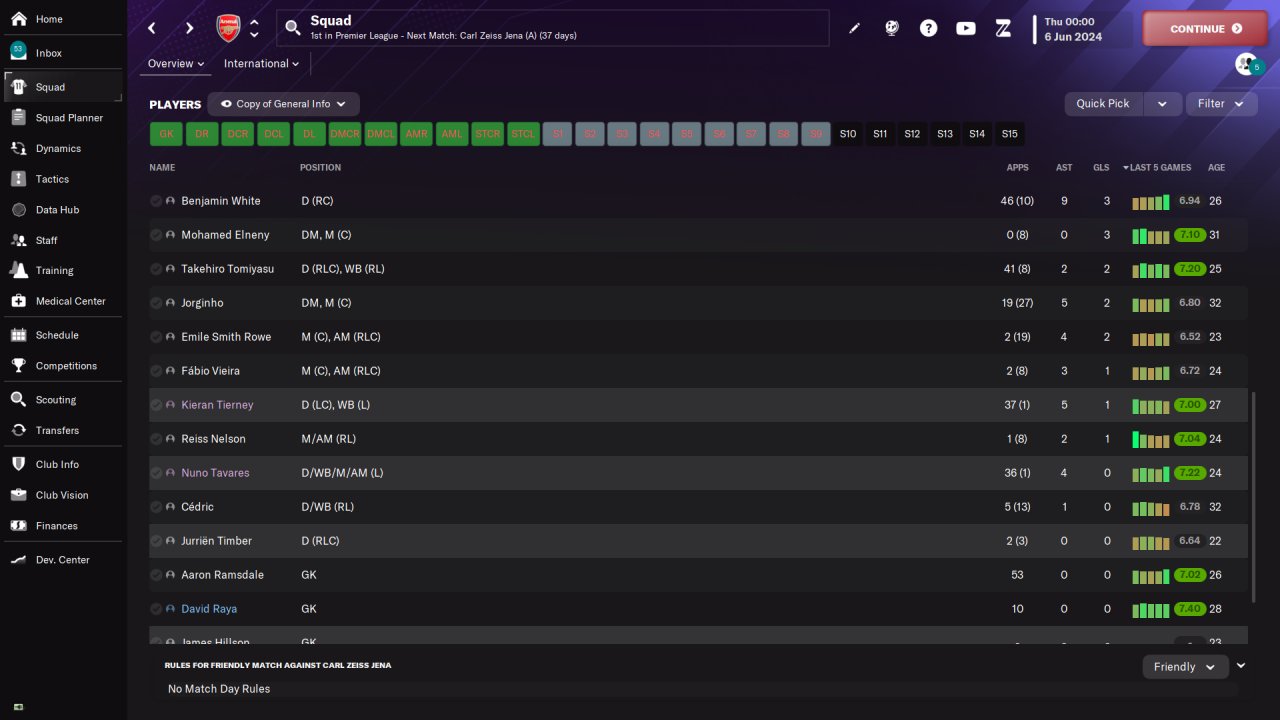Select the DMCR position slot

344,134
